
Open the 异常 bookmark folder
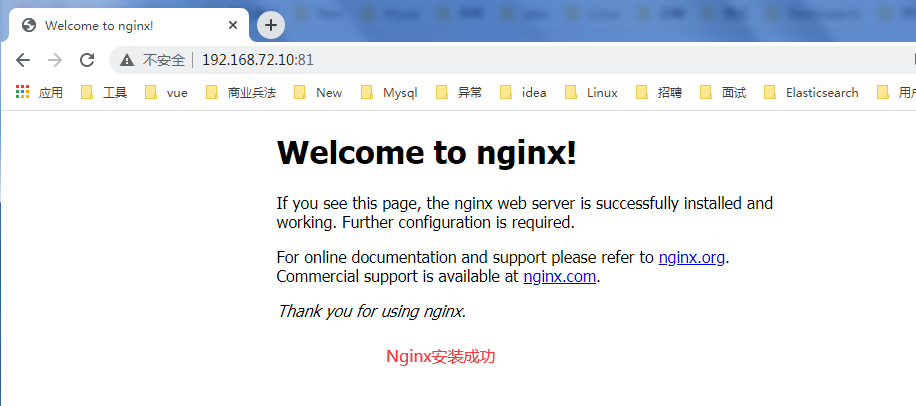459,92
